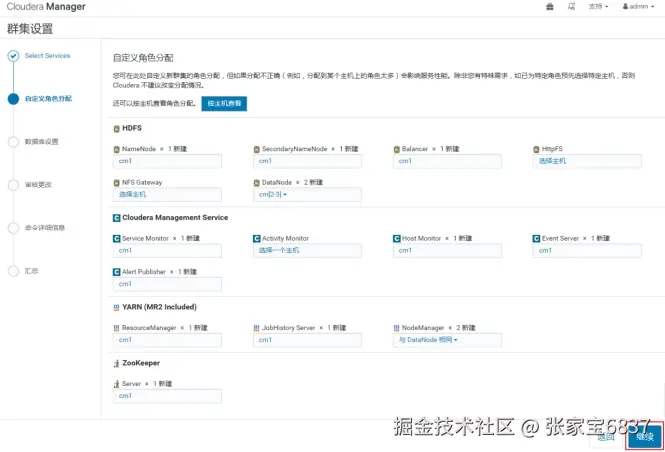Click the YARN (MR2 Included) service icon
Image resolution: width=665 pixels, height=452 pixels.
point(117,307)
